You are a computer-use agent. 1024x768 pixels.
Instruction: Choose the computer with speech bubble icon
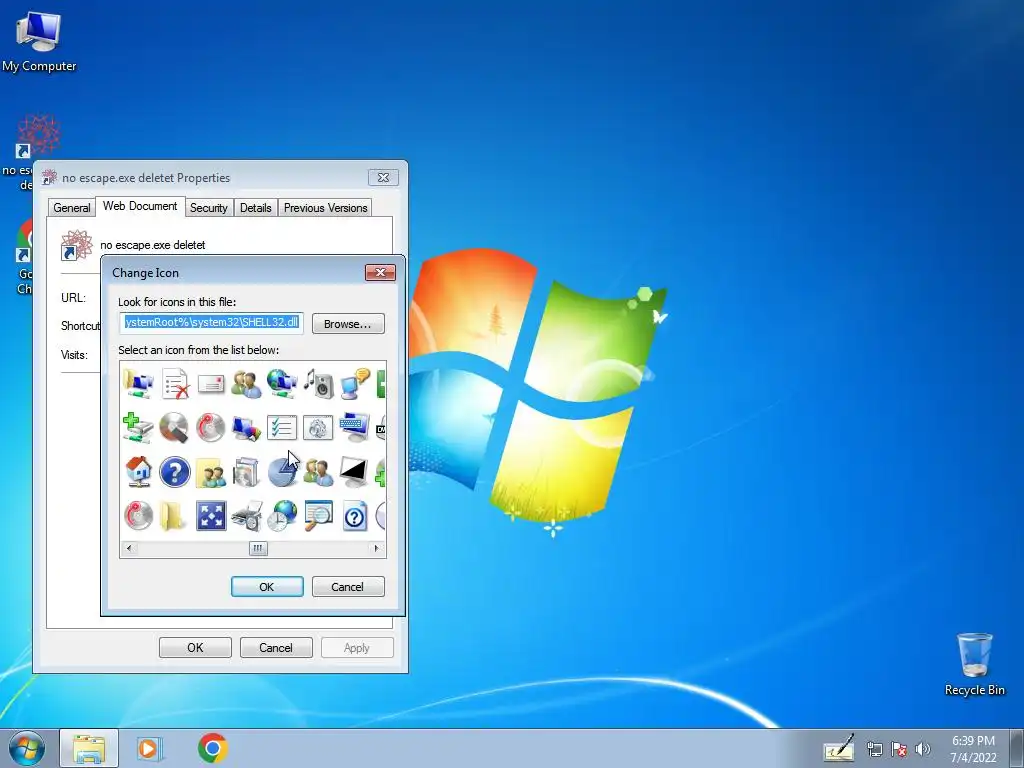click(355, 383)
